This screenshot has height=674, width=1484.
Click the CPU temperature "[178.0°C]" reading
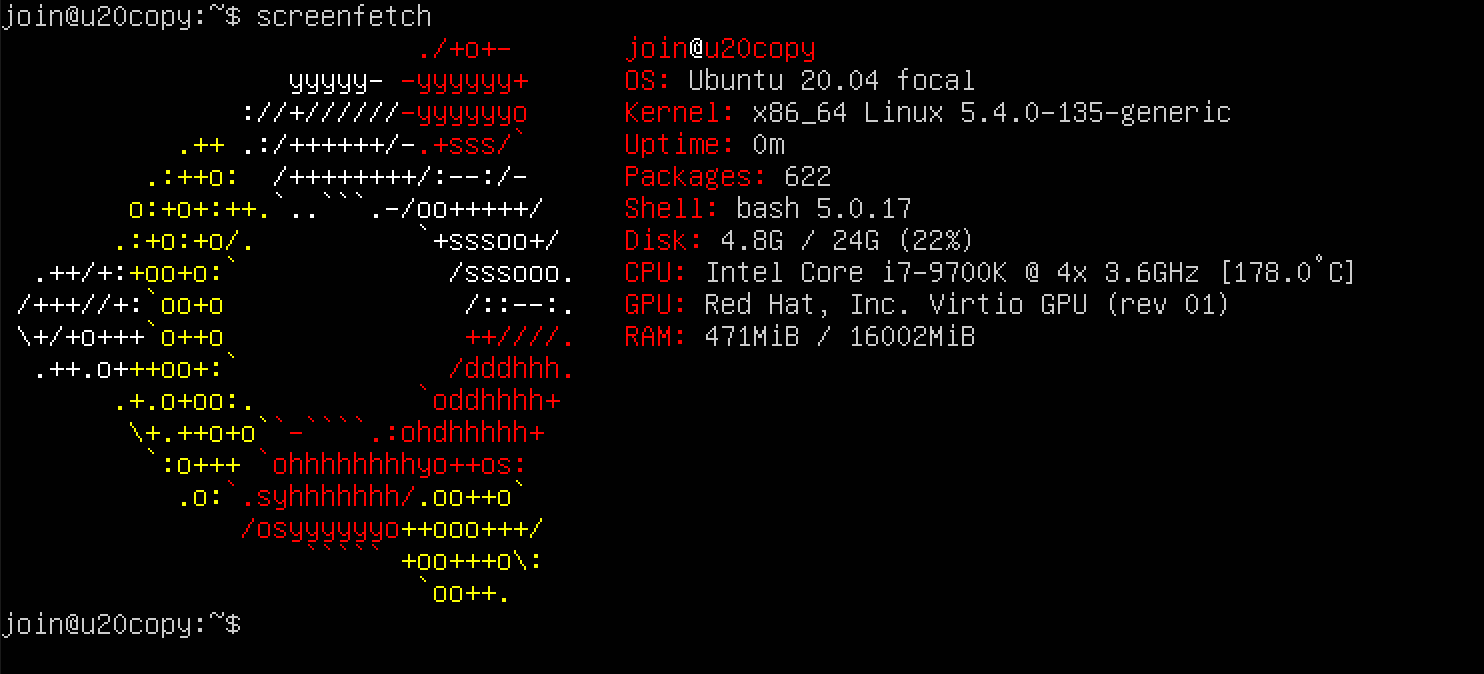click(1287, 273)
